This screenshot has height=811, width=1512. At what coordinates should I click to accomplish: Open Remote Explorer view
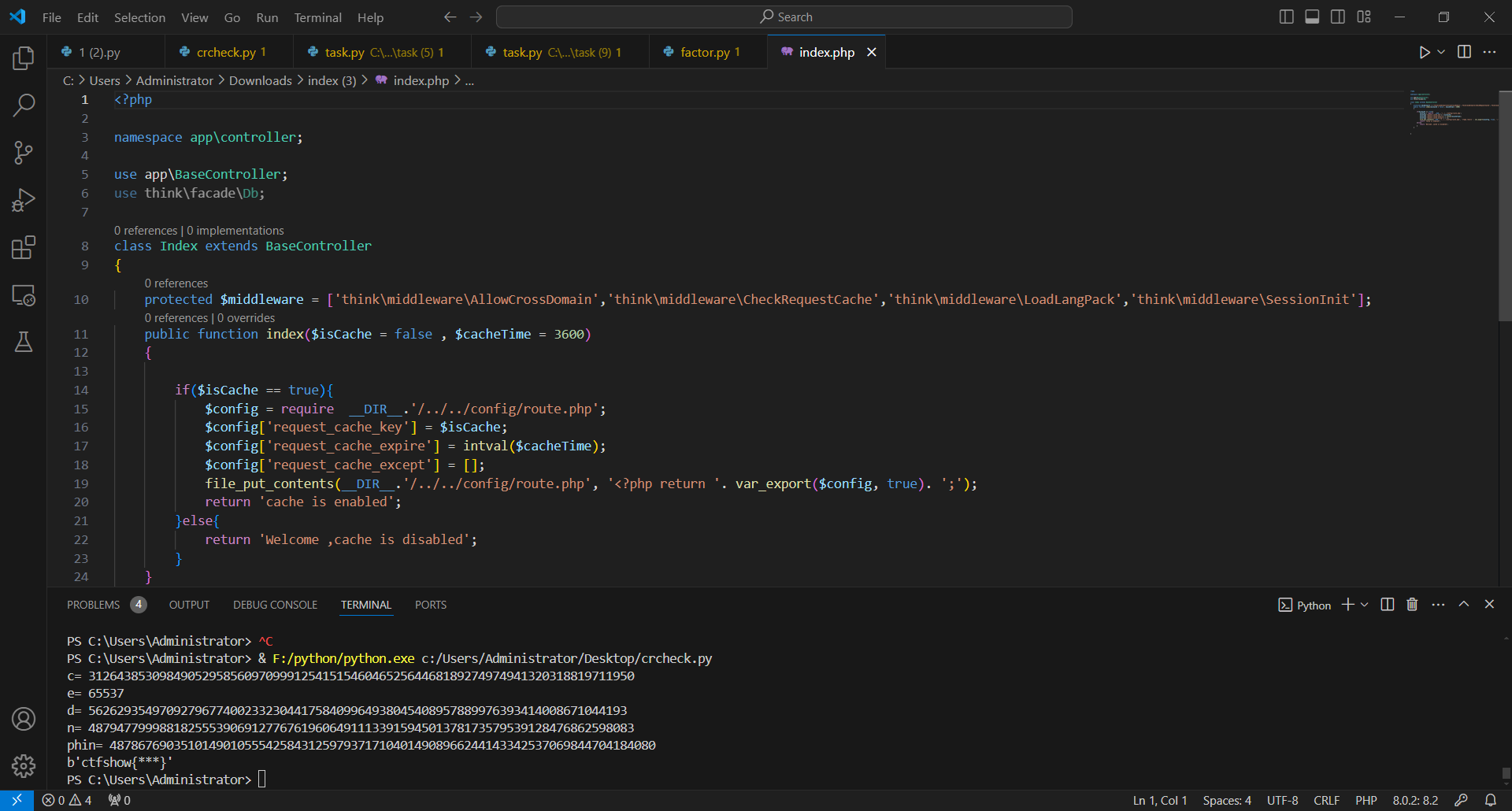coord(24,295)
